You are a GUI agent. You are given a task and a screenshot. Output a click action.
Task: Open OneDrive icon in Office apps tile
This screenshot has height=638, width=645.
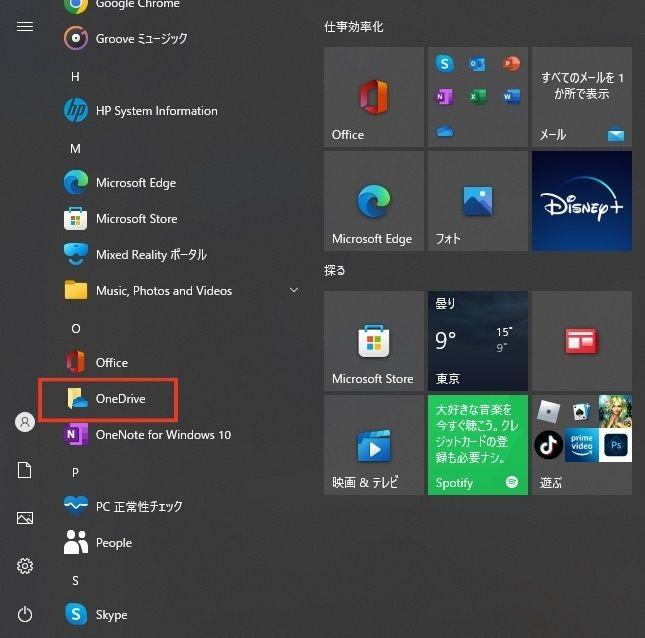click(445, 131)
